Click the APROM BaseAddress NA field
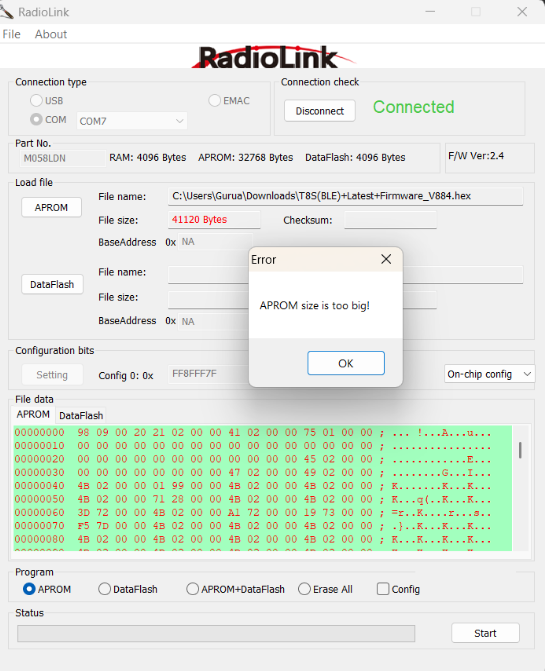 [215, 242]
